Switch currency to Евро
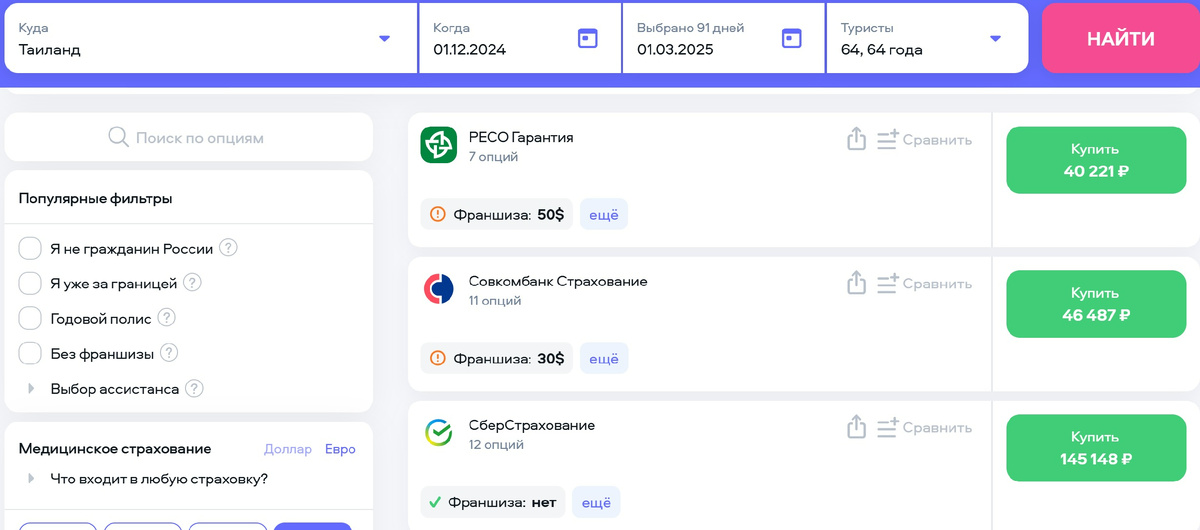This screenshot has height=530, width=1200. tap(340, 449)
